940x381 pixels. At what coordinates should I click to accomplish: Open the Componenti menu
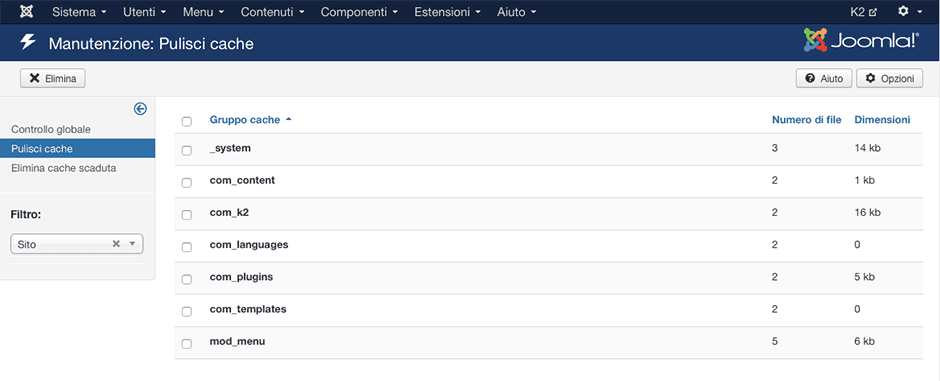point(359,12)
